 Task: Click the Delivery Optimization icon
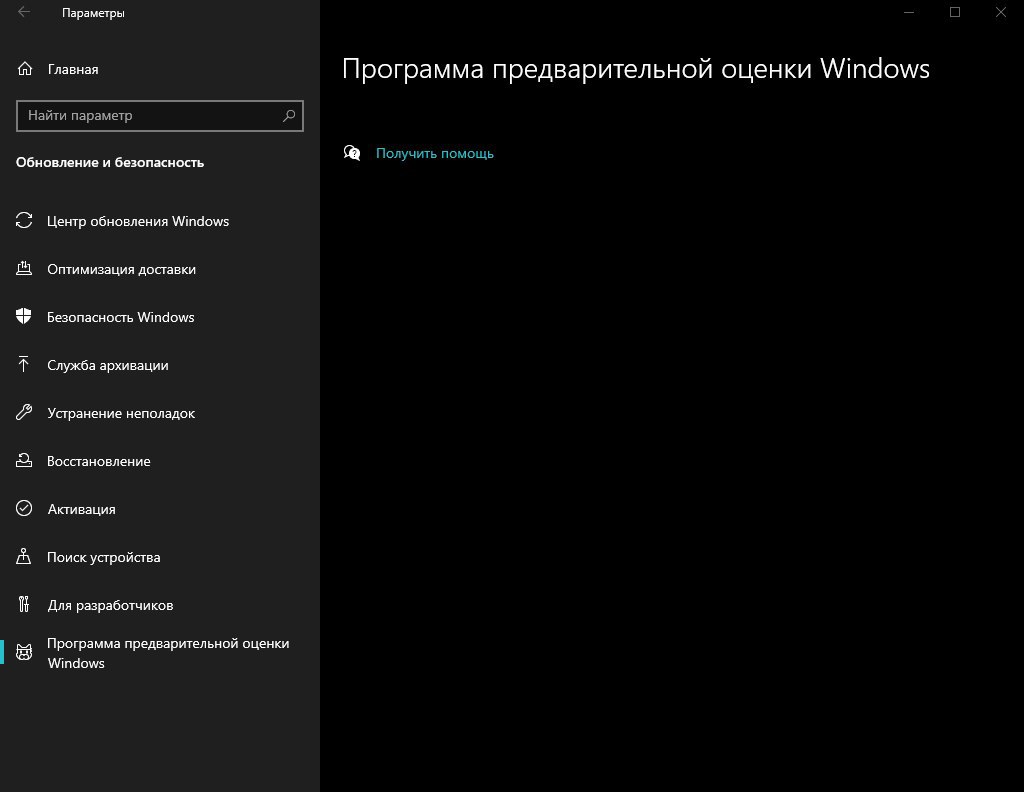[x=24, y=268]
